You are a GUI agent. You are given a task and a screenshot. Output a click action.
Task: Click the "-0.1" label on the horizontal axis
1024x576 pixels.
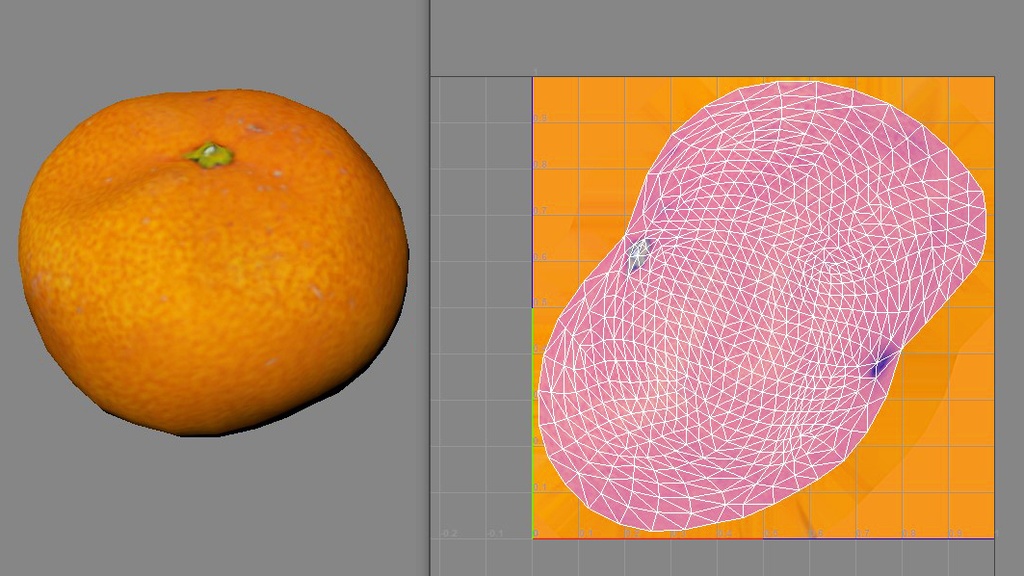click(495, 534)
